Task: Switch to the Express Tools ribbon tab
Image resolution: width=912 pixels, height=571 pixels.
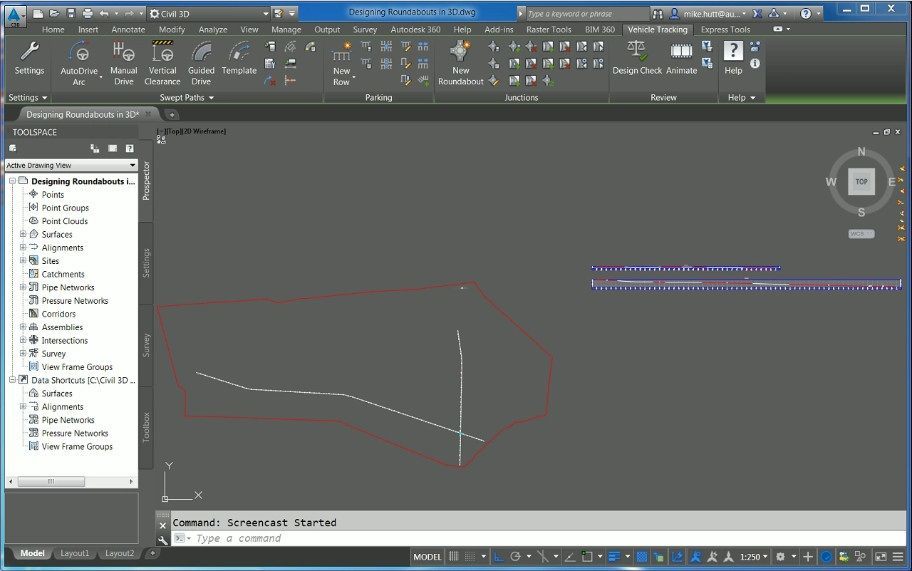Action: (725, 29)
